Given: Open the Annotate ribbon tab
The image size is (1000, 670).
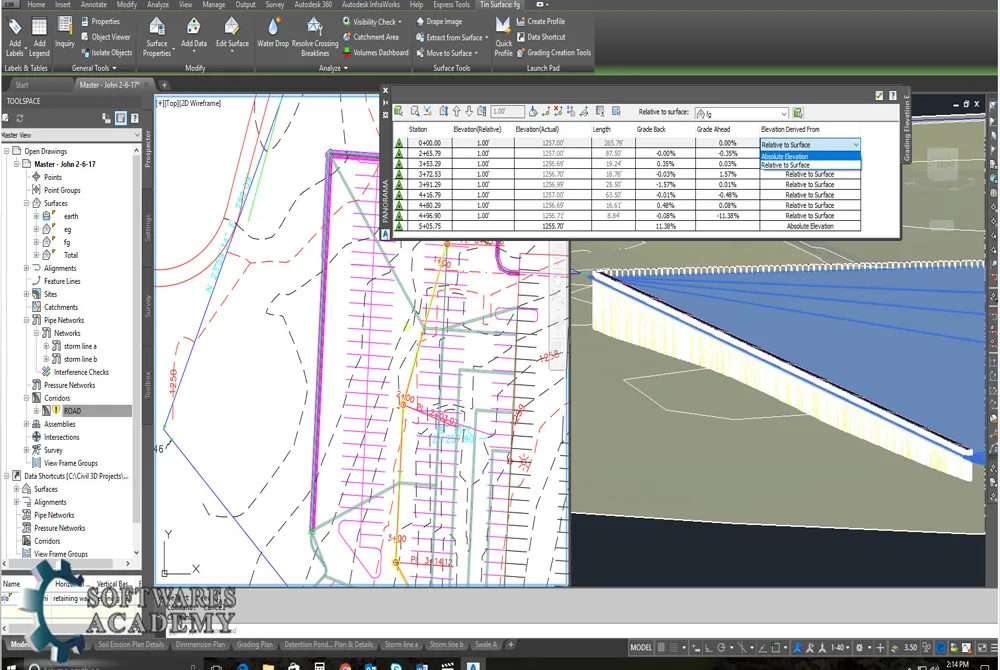Looking at the screenshot, I should pos(94,4).
